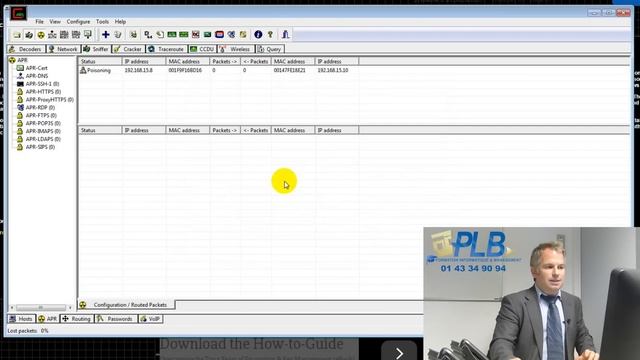Select the Sniffer tab
Viewport: 640px width, 360px height.
(x=96, y=49)
